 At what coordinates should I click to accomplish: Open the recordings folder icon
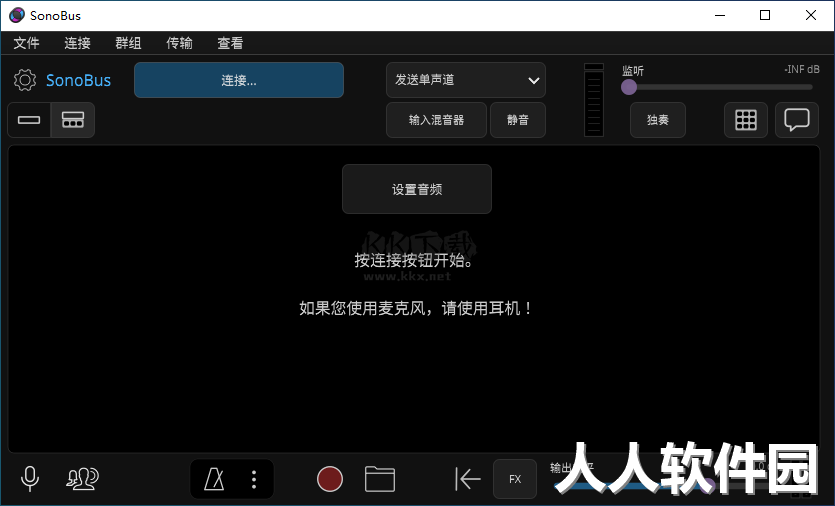click(x=380, y=479)
